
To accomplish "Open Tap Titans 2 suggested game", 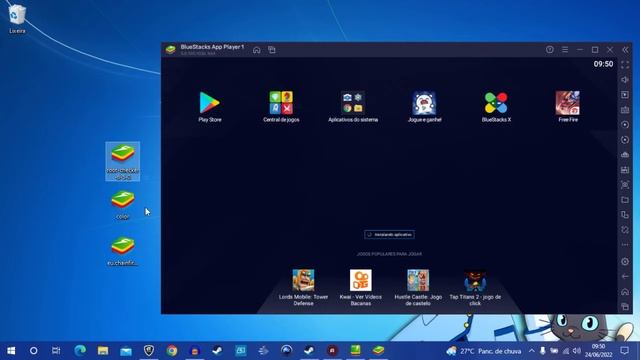I will pos(475,287).
